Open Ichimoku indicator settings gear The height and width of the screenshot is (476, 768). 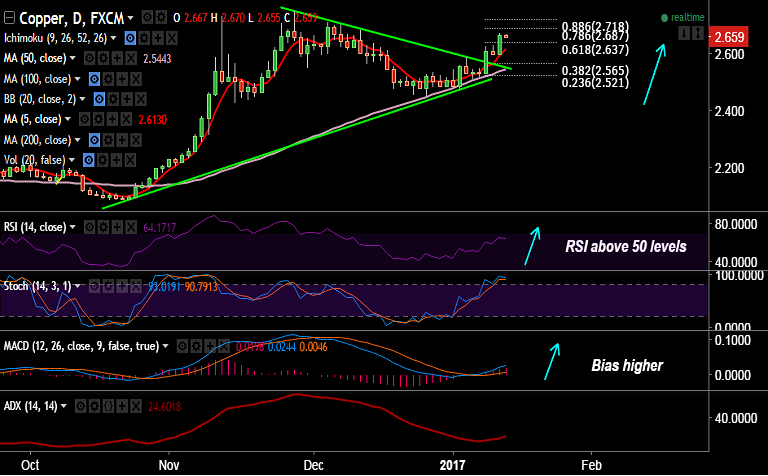pyautogui.click(x=144, y=38)
